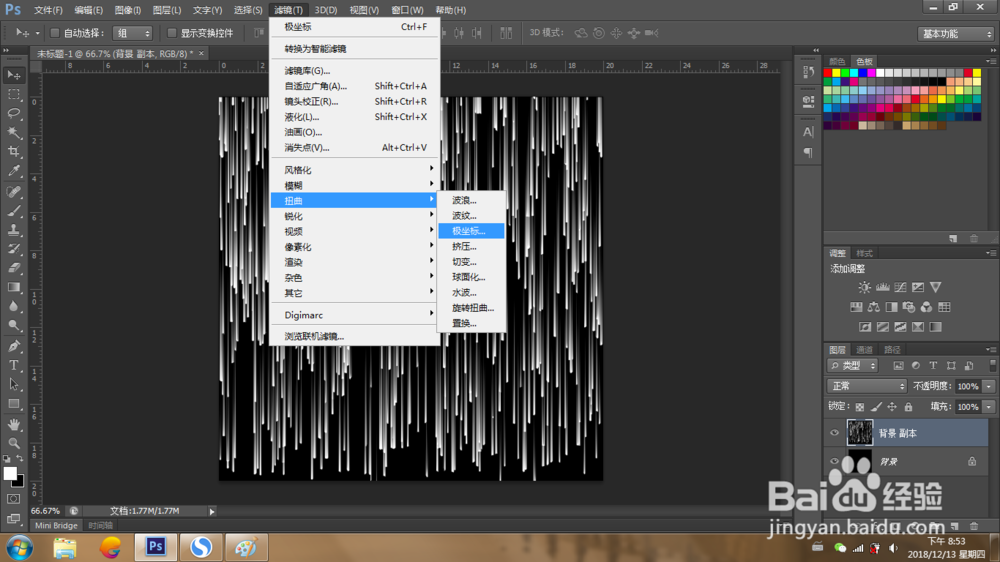This screenshot has height=562, width=1000.
Task: Choose 浏览联机滤镜... menu entry
Action: pos(355,336)
